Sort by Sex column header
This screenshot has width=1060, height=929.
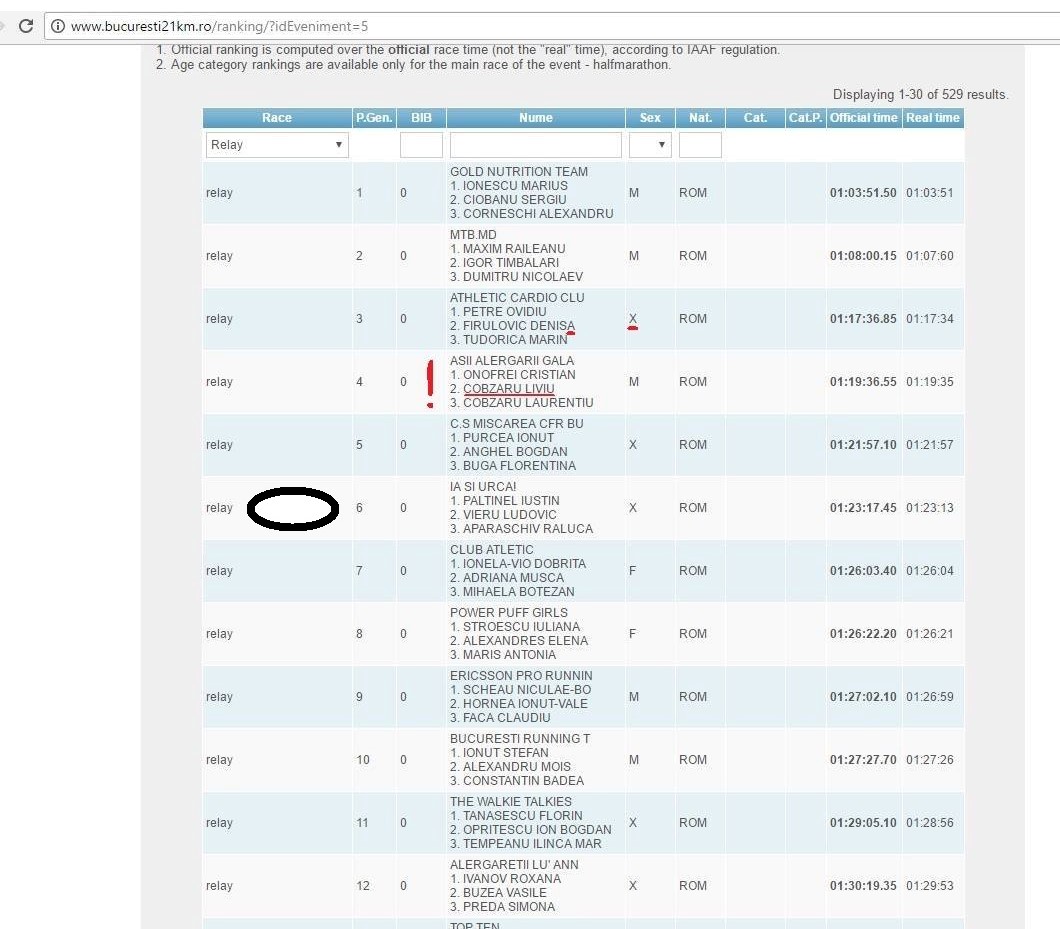click(650, 118)
